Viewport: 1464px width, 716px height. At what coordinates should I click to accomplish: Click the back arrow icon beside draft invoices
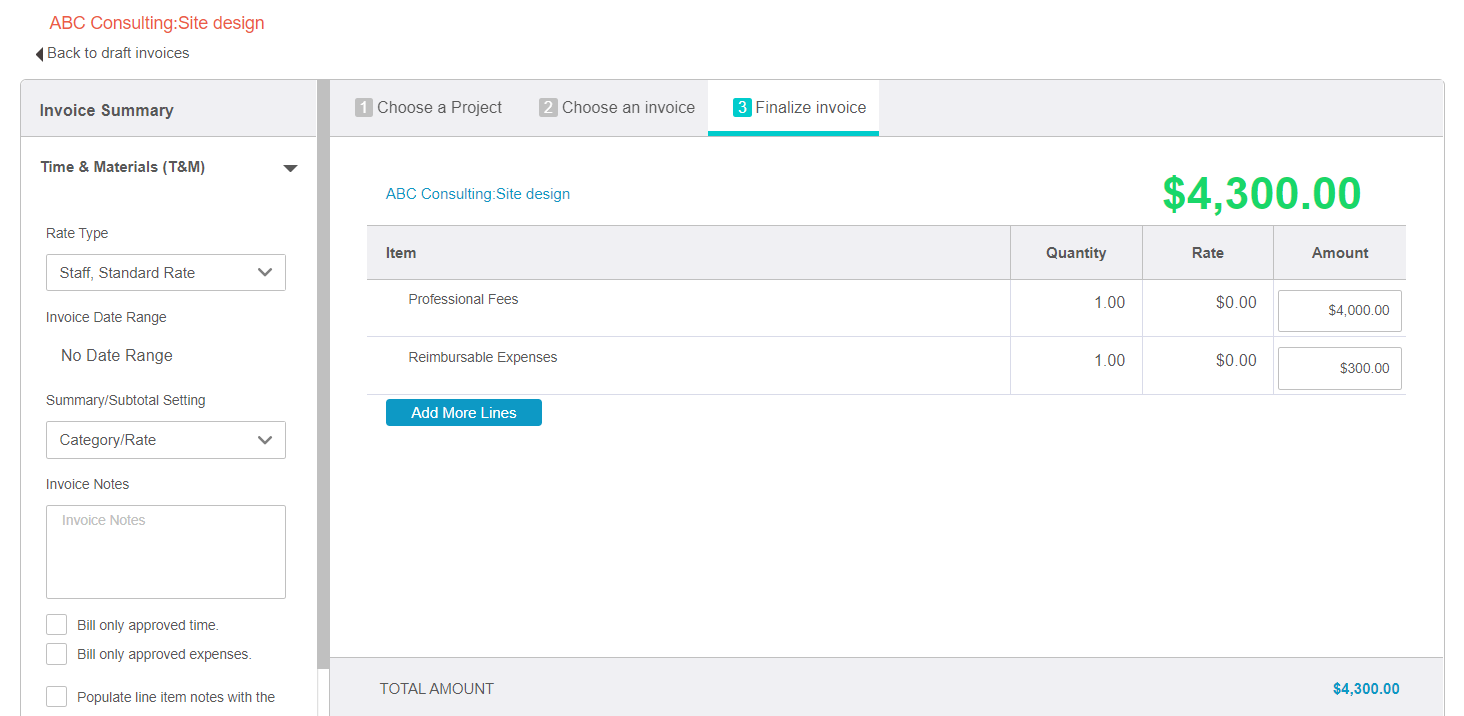click(x=39, y=54)
